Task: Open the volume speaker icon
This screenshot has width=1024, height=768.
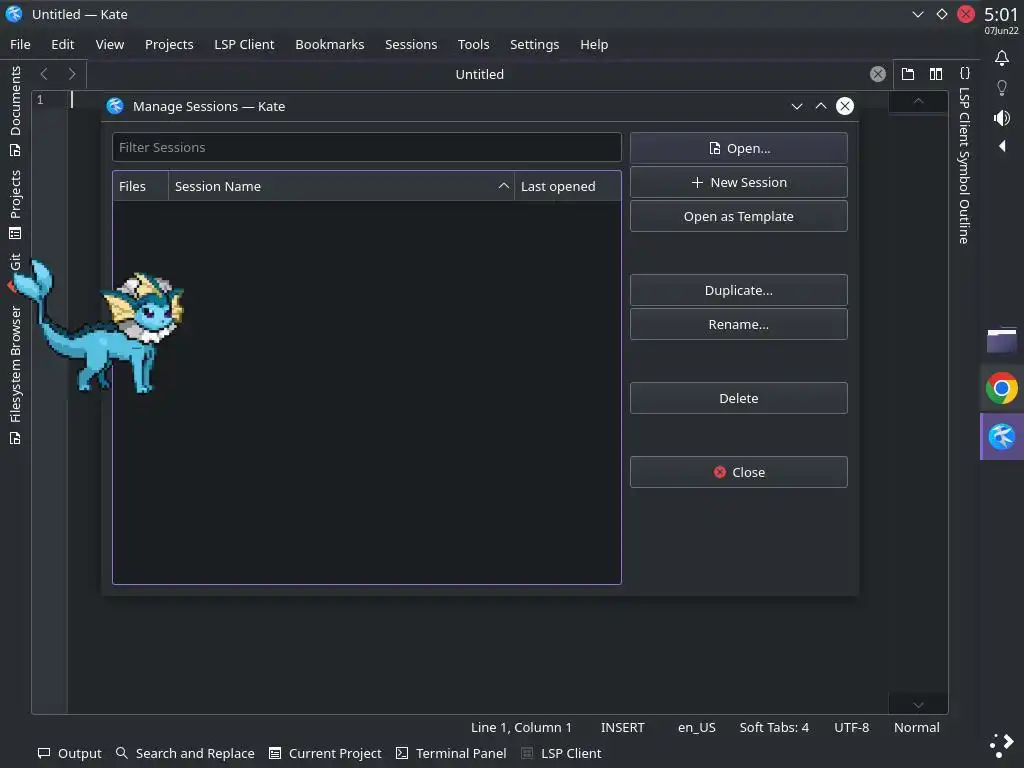Action: (x=1002, y=118)
